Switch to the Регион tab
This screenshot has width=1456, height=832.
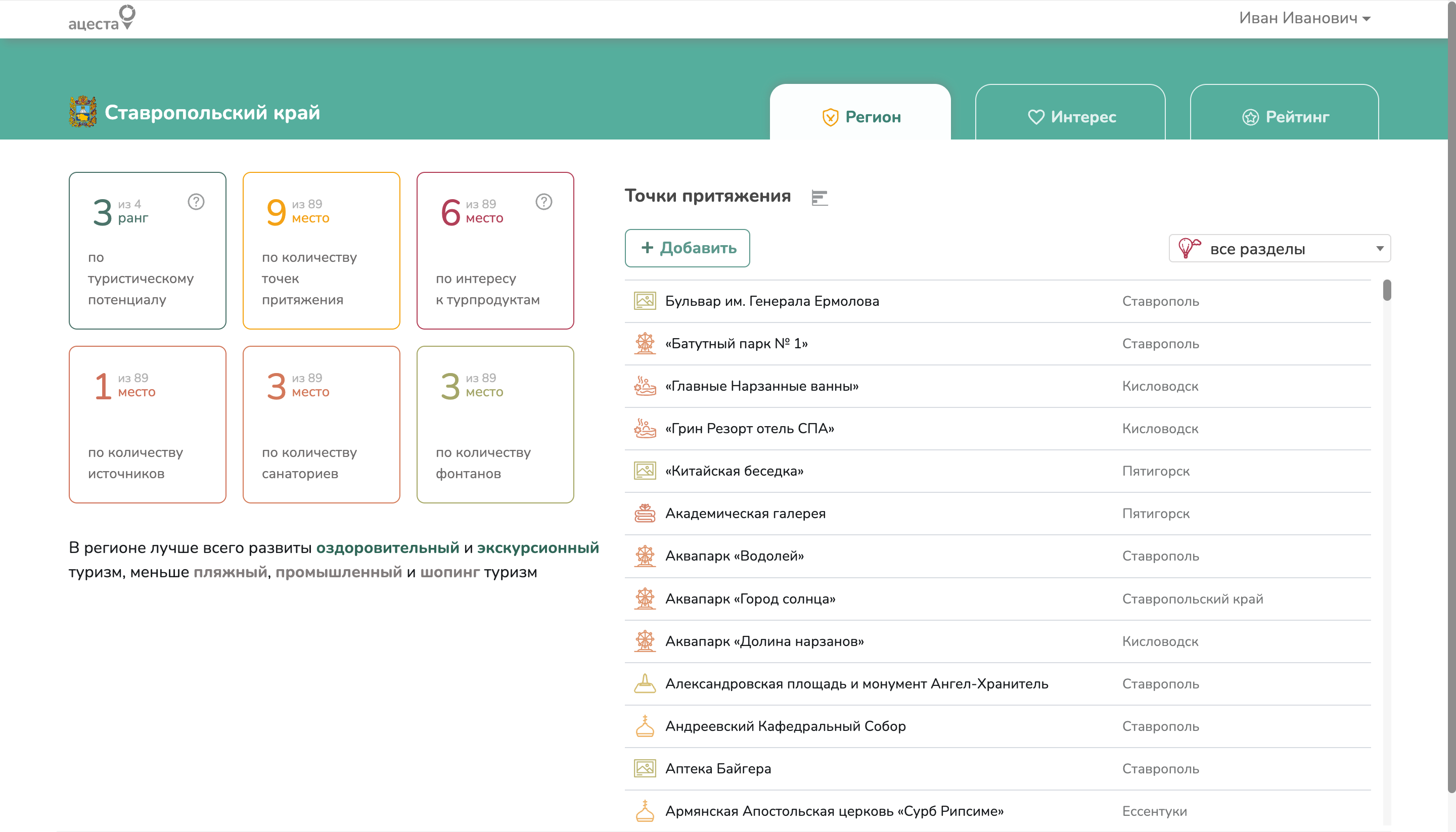point(860,113)
